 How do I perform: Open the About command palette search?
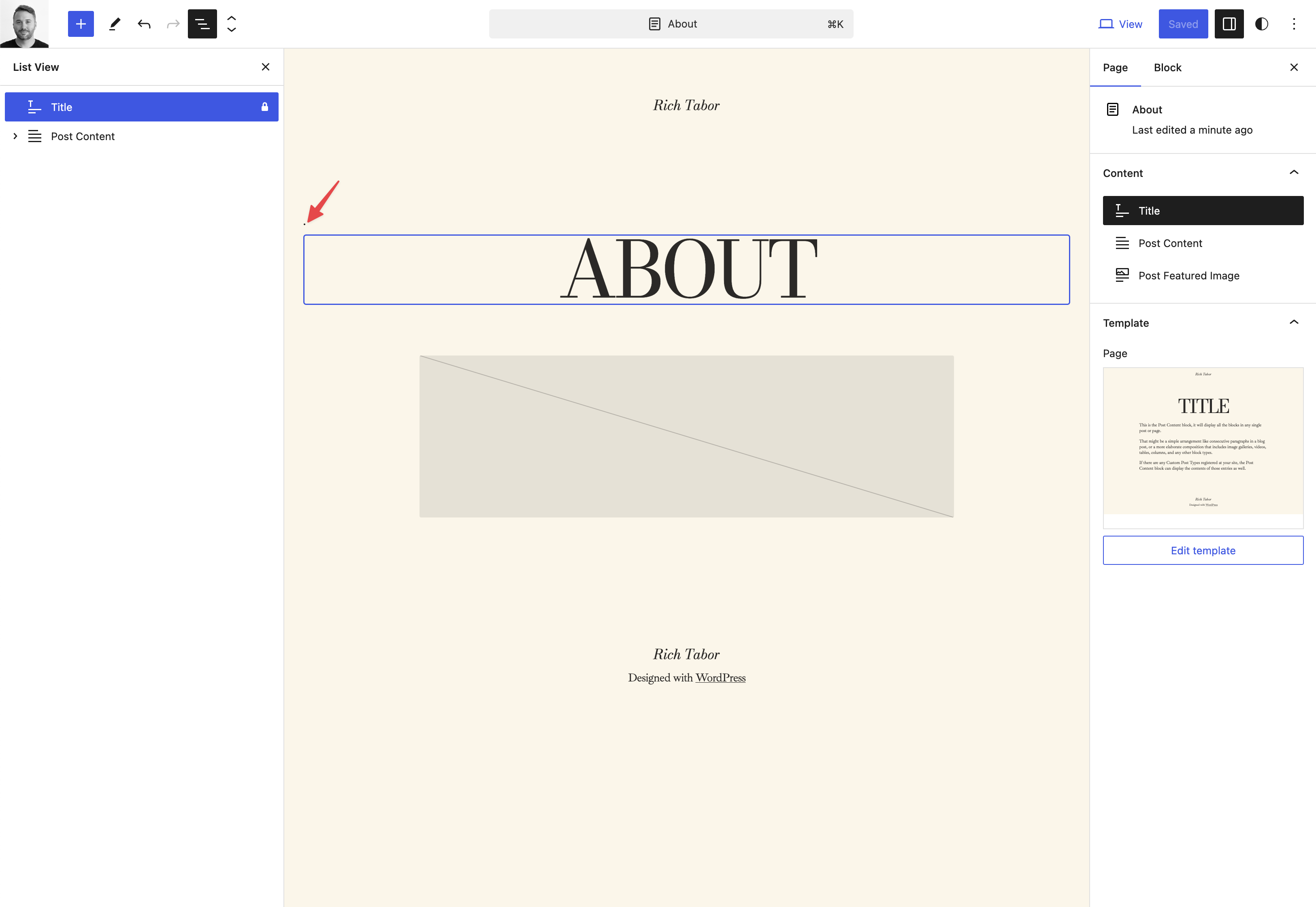point(671,24)
